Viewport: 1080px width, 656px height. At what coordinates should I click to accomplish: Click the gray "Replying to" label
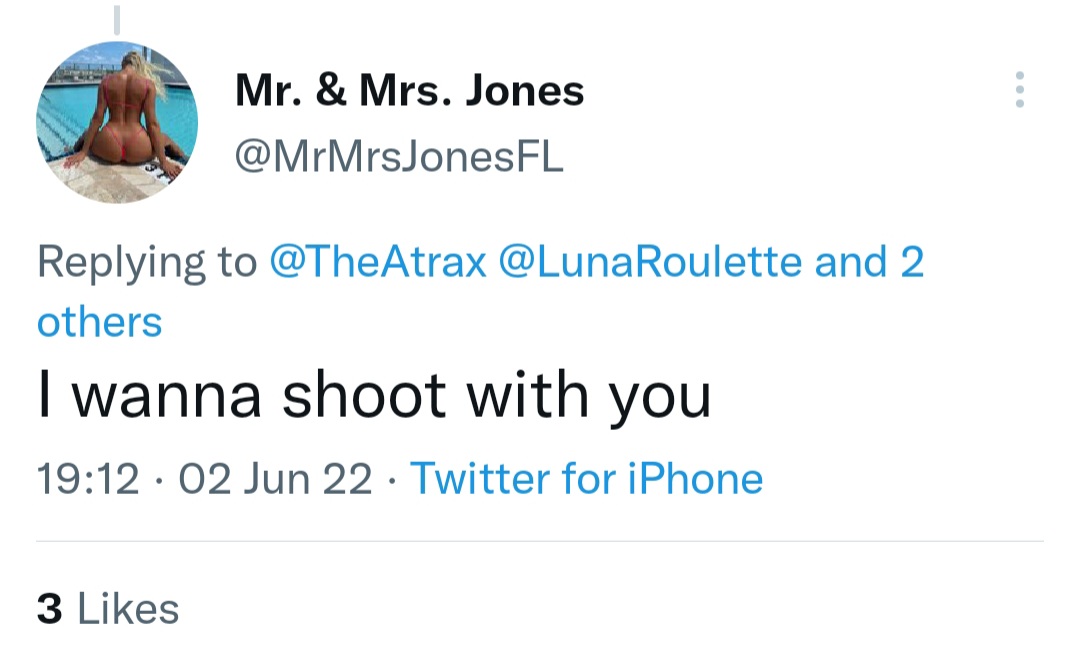click(146, 262)
